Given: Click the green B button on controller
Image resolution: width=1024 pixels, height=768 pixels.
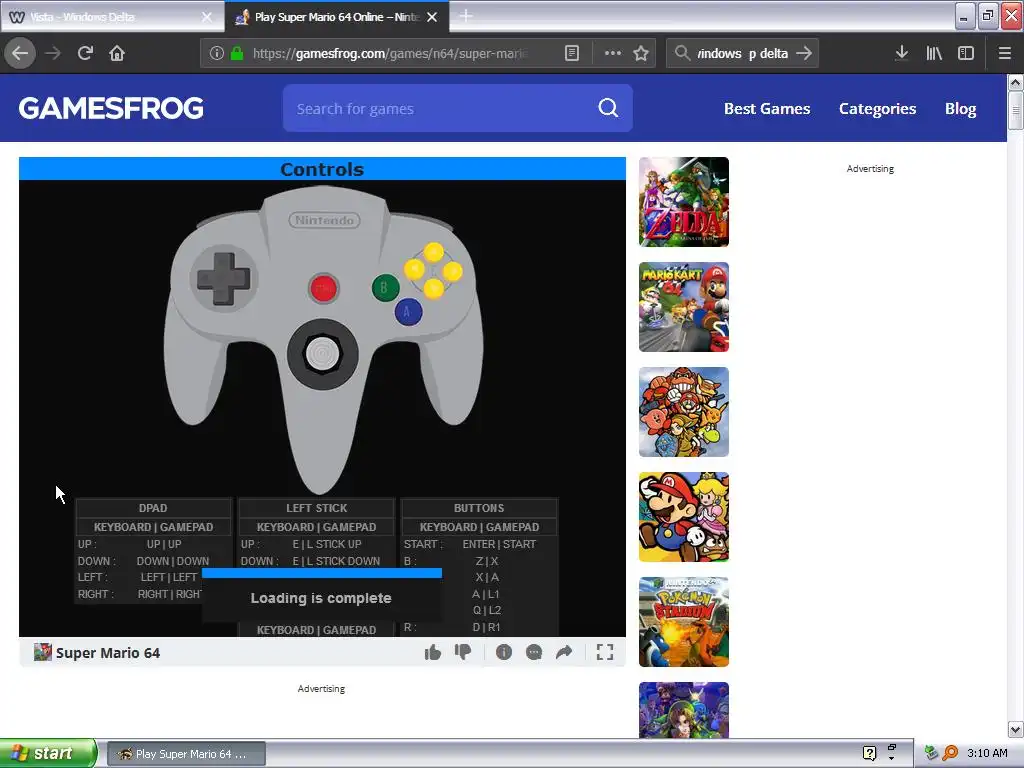Looking at the screenshot, I should click(x=385, y=287).
